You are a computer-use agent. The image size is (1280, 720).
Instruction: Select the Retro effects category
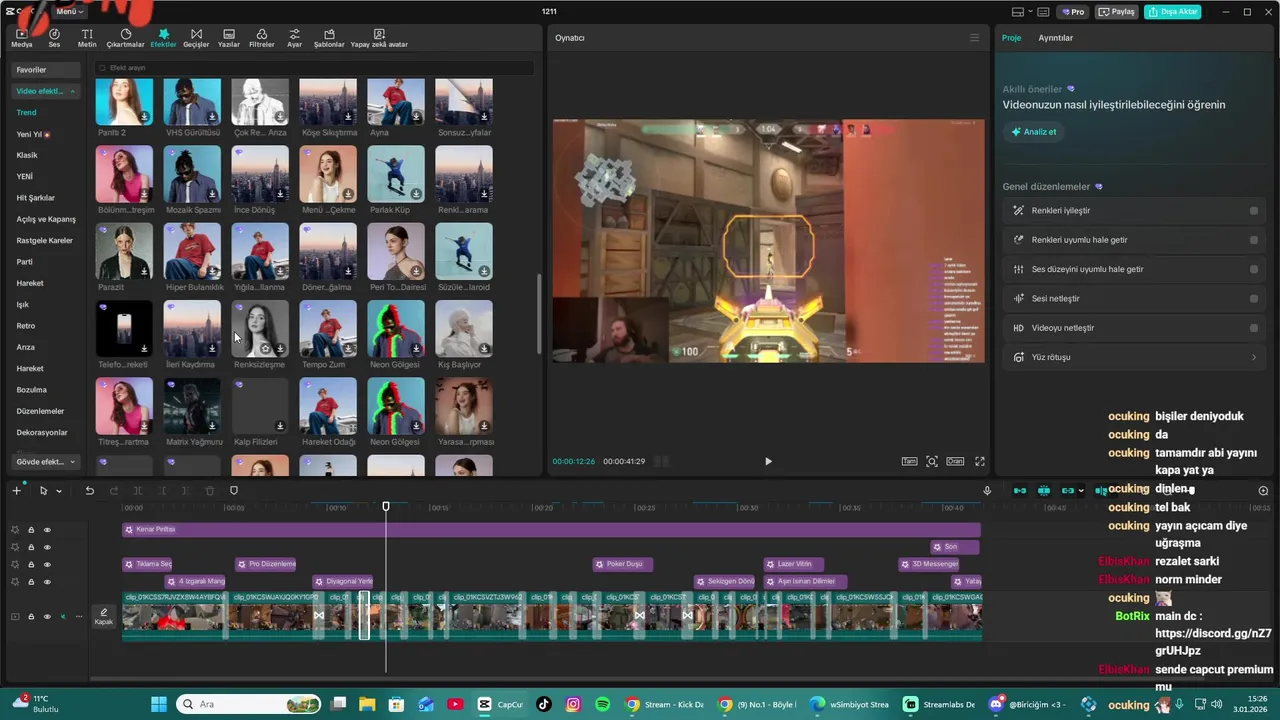click(x=26, y=326)
